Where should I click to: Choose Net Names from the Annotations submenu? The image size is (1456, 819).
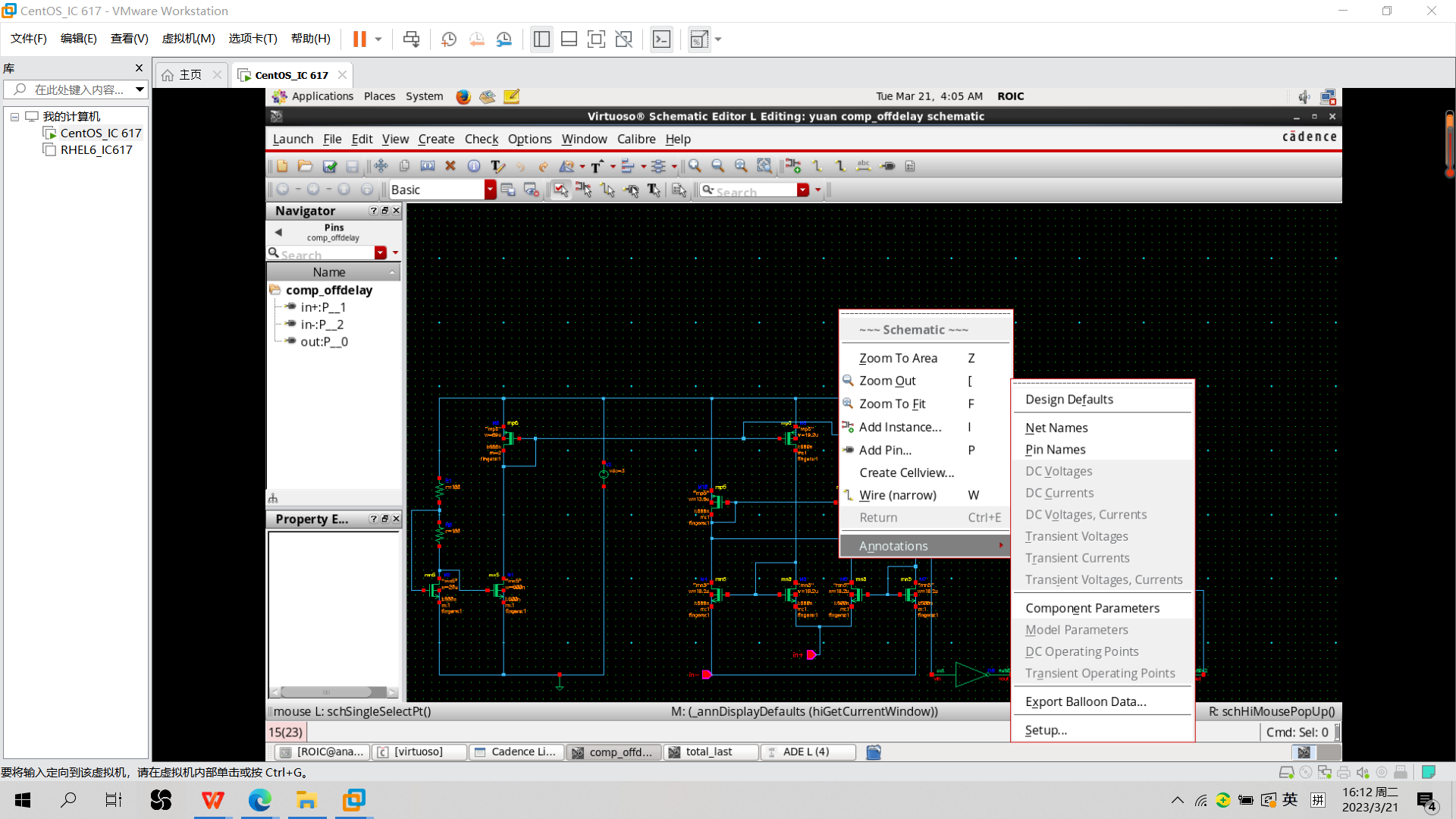point(1056,428)
